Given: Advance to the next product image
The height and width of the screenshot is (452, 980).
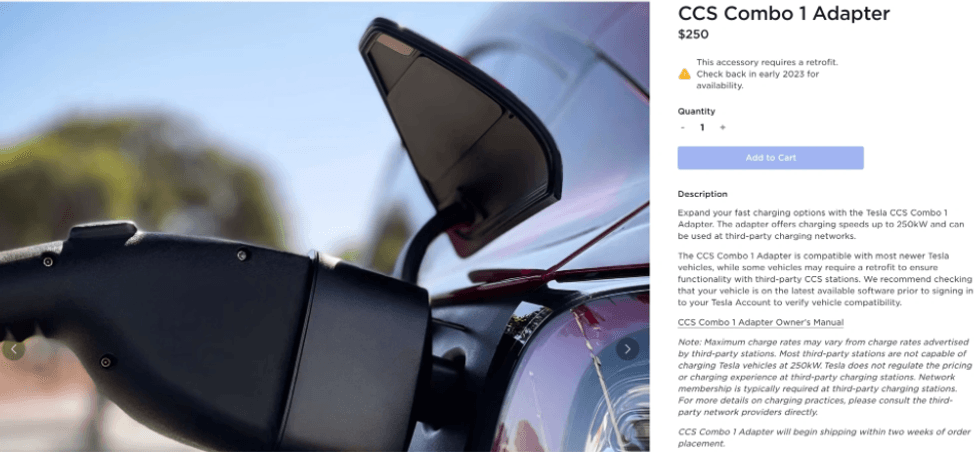Looking at the screenshot, I should click(627, 349).
